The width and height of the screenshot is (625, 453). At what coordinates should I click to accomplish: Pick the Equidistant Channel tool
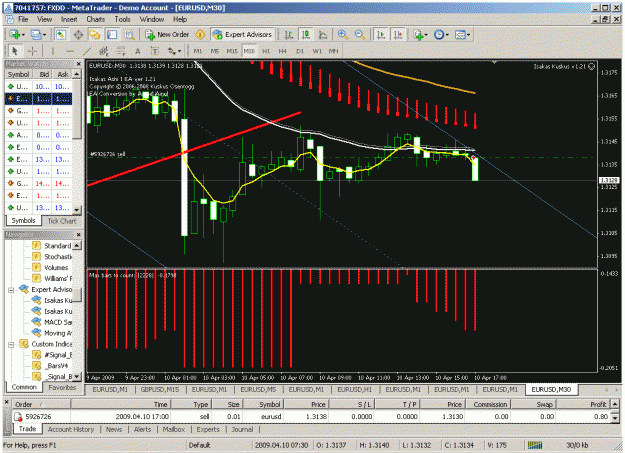tap(104, 51)
